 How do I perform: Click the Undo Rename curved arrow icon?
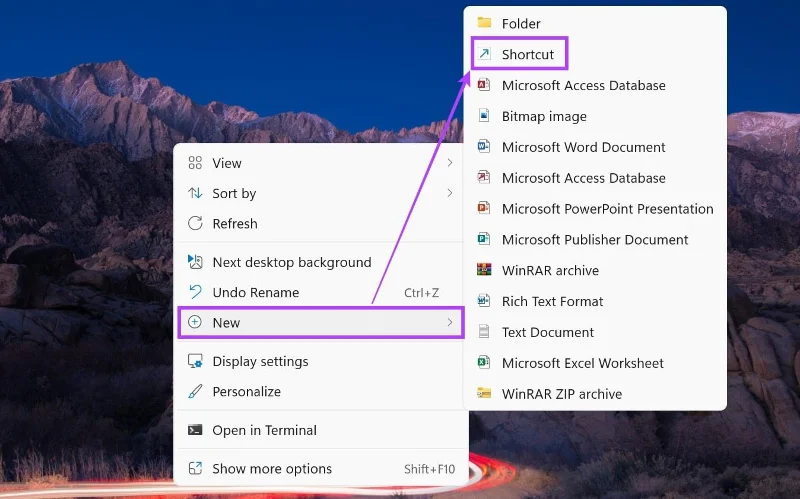[195, 292]
